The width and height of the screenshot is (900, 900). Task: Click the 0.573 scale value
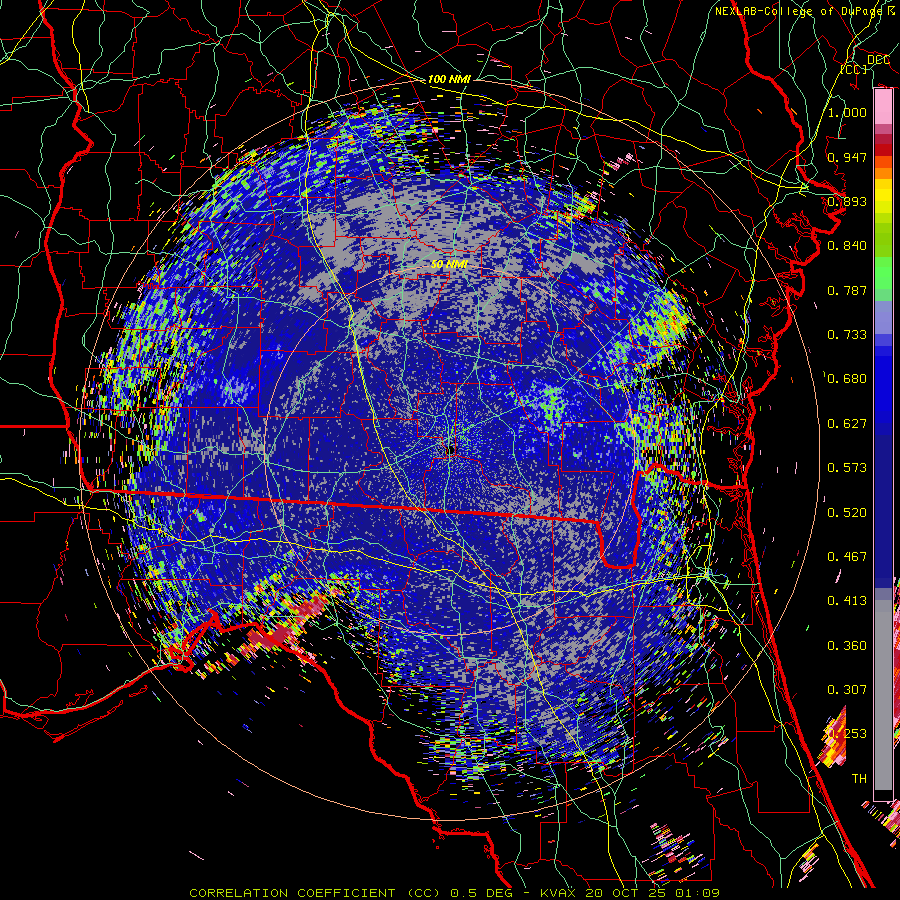pos(847,468)
